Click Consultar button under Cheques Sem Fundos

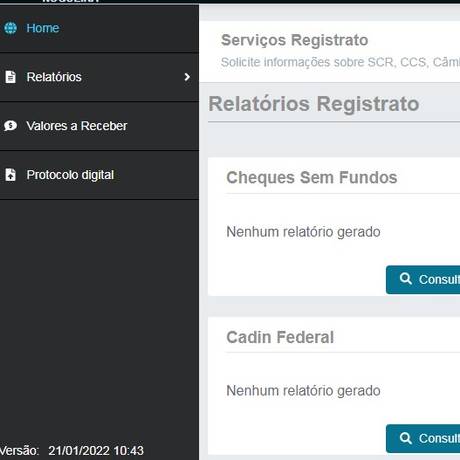point(423,280)
